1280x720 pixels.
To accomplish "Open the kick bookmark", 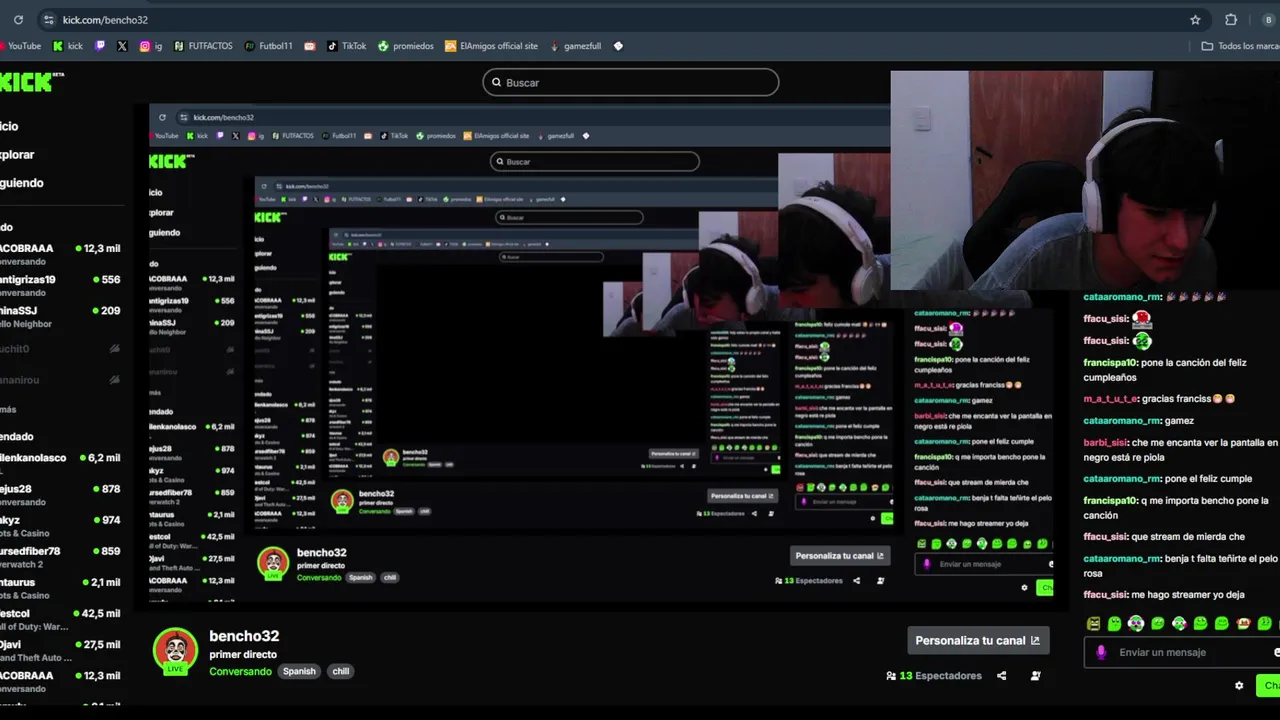I will click(68, 46).
